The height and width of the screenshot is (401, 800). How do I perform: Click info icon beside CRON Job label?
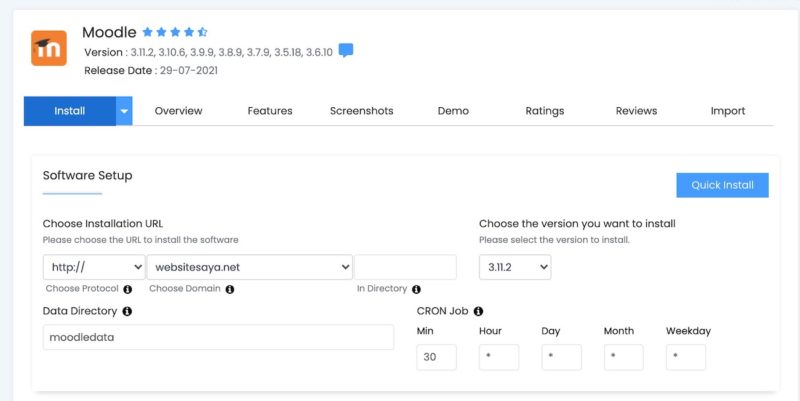pyautogui.click(x=478, y=311)
